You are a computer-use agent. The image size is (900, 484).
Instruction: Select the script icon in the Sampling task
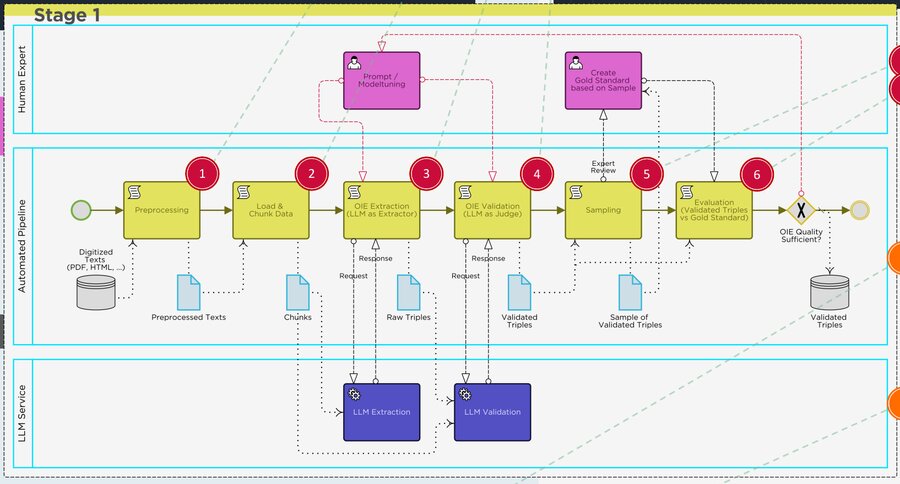[576, 192]
